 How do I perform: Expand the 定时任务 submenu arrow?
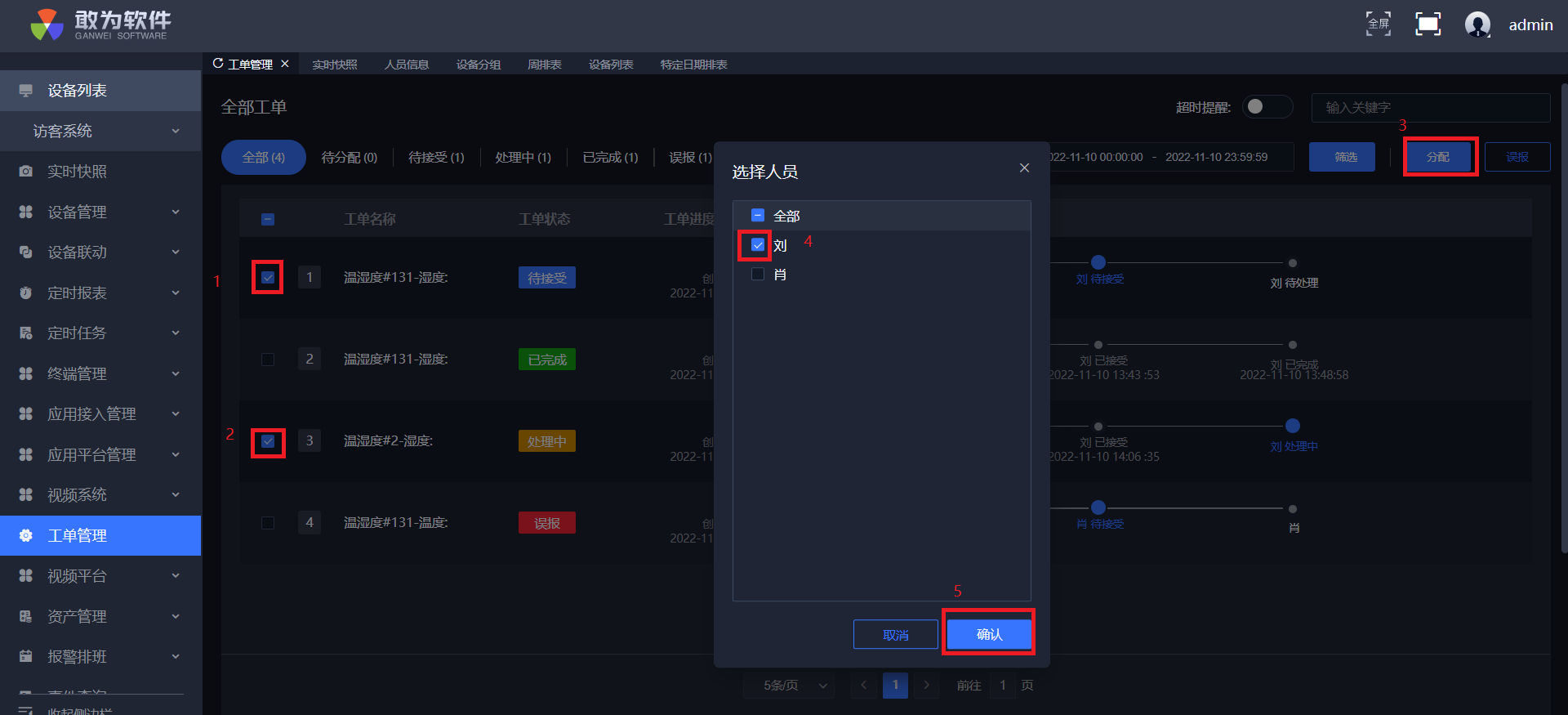click(176, 333)
